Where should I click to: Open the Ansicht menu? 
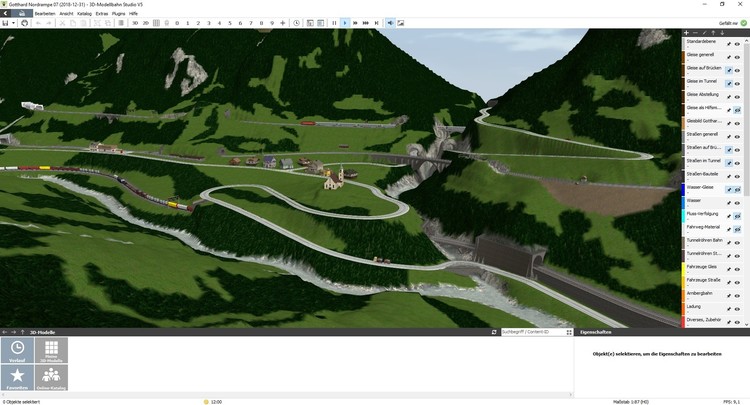66,14
